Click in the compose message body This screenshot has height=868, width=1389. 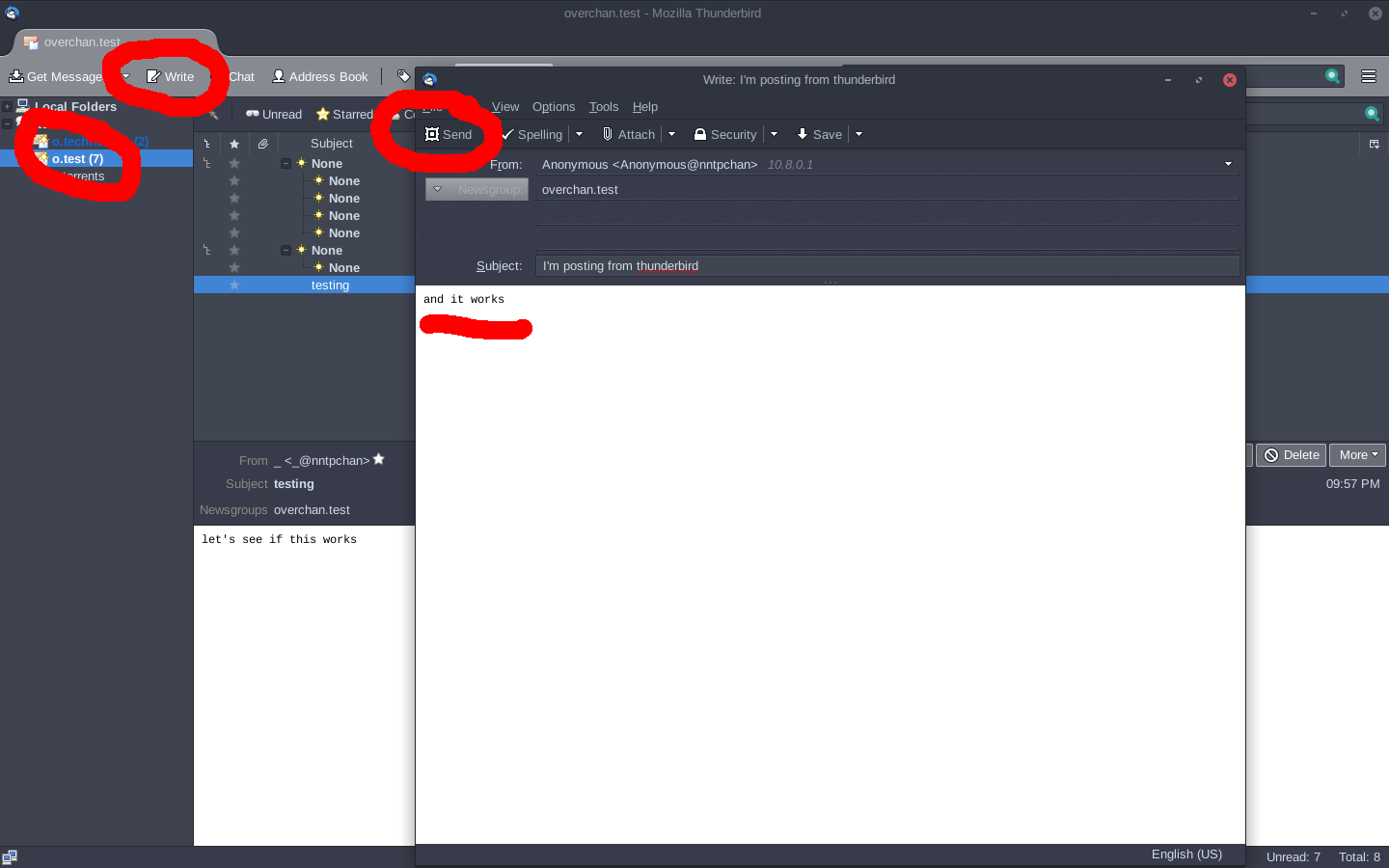830,564
